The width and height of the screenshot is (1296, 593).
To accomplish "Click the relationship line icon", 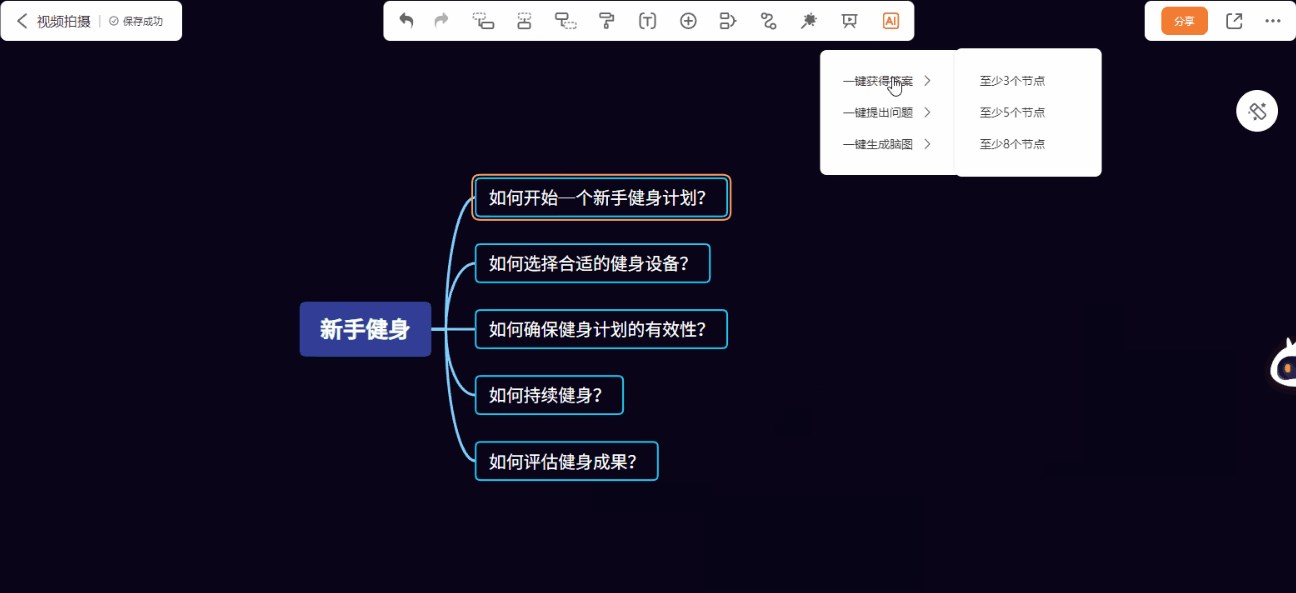I will click(x=768, y=21).
